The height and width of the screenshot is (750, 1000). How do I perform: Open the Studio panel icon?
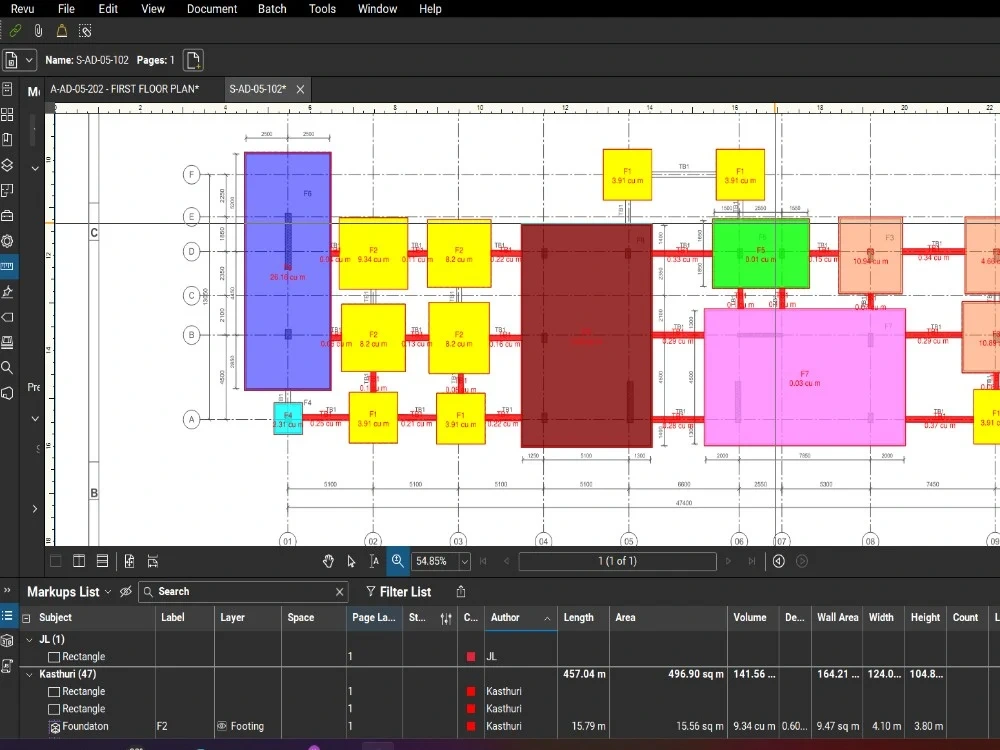point(8,393)
